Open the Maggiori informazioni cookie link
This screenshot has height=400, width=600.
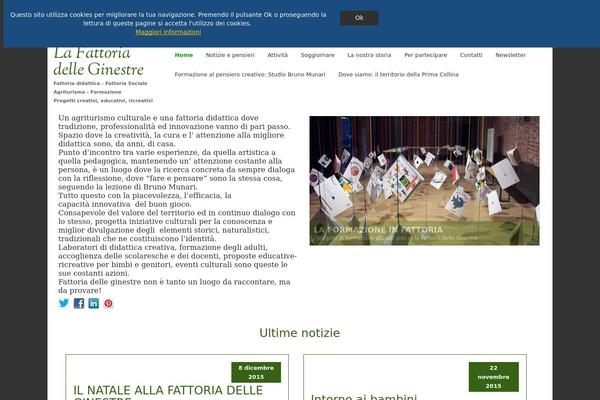tap(168, 32)
